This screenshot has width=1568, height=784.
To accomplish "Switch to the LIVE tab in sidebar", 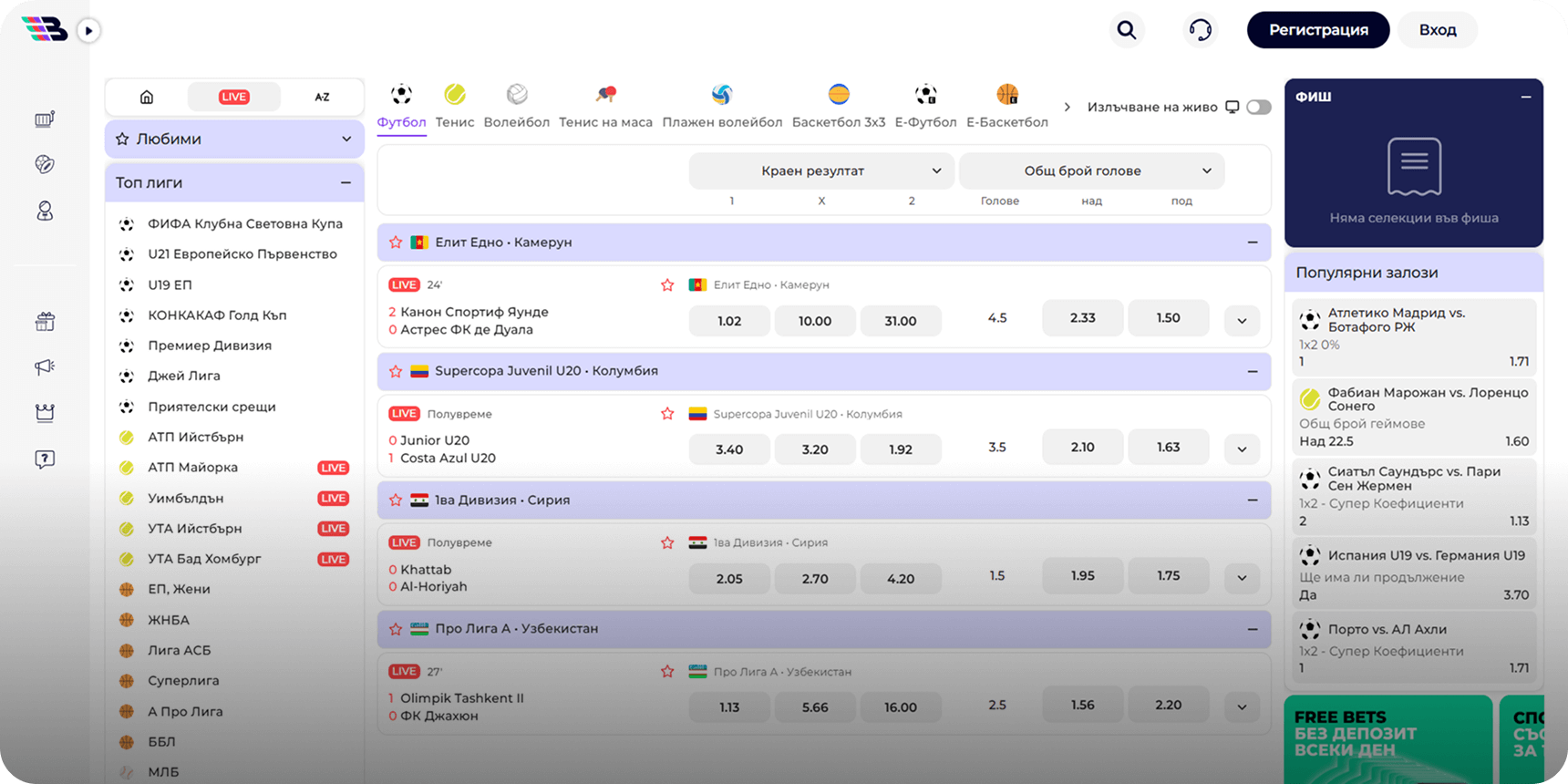I will point(233,97).
